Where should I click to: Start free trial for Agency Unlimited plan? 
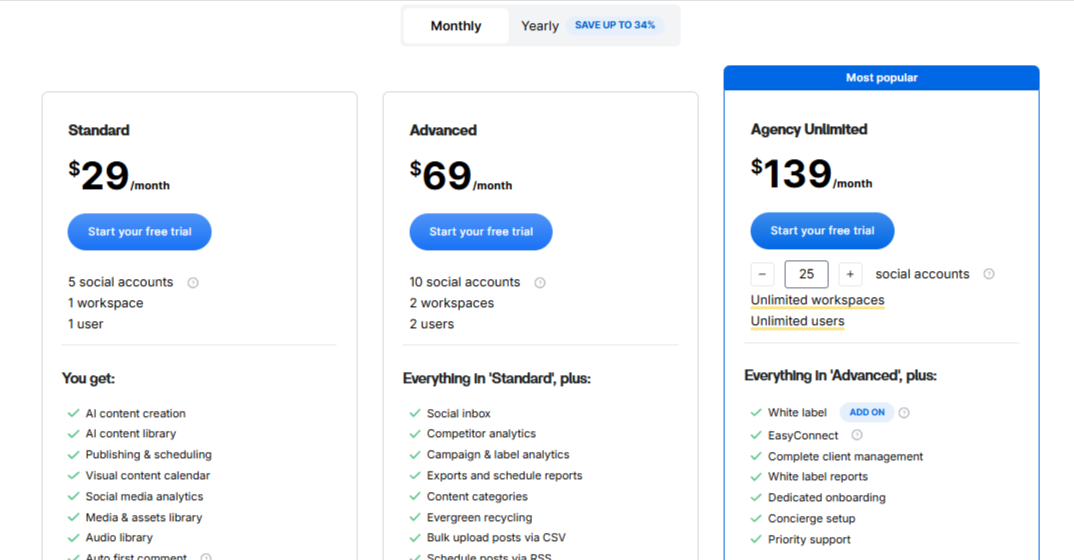coord(822,231)
